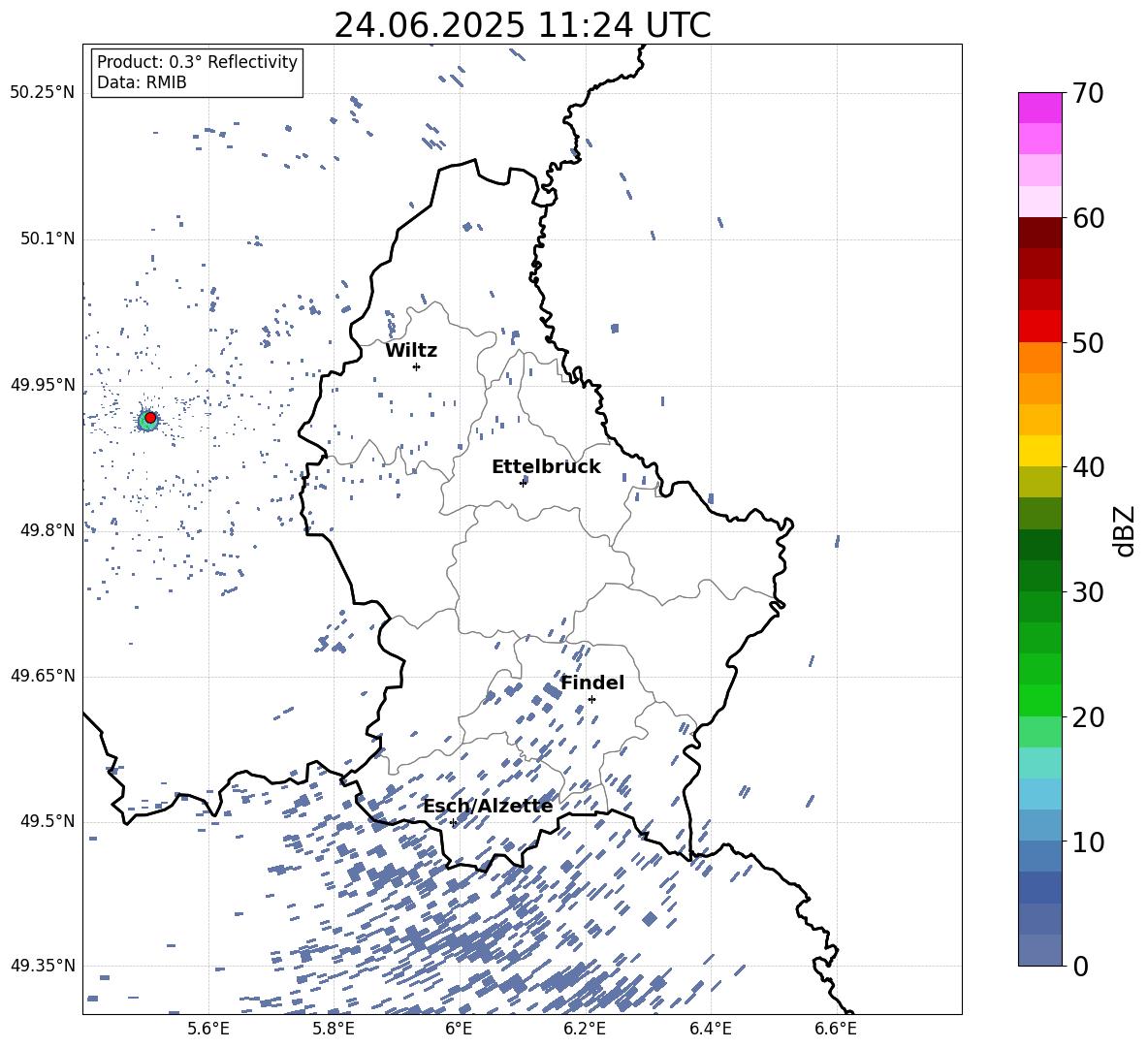Image resolution: width=1148 pixels, height=1048 pixels.
Task: Click the Esch/Alzette city label
Action: pyautogui.click(x=489, y=806)
